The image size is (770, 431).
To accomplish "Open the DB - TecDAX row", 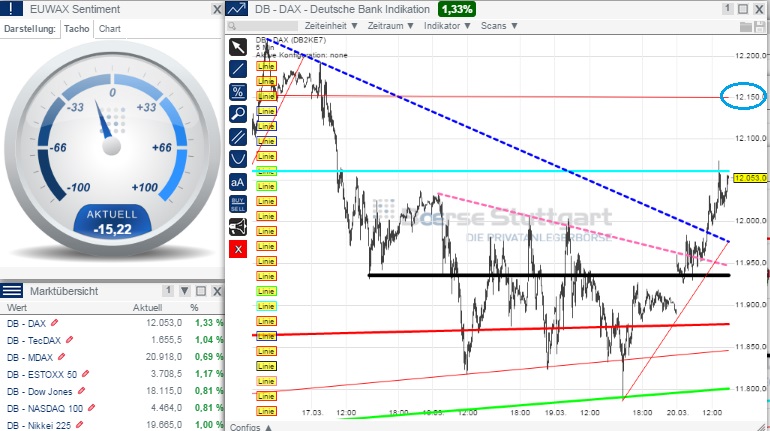I will pyautogui.click(x=112, y=340).
